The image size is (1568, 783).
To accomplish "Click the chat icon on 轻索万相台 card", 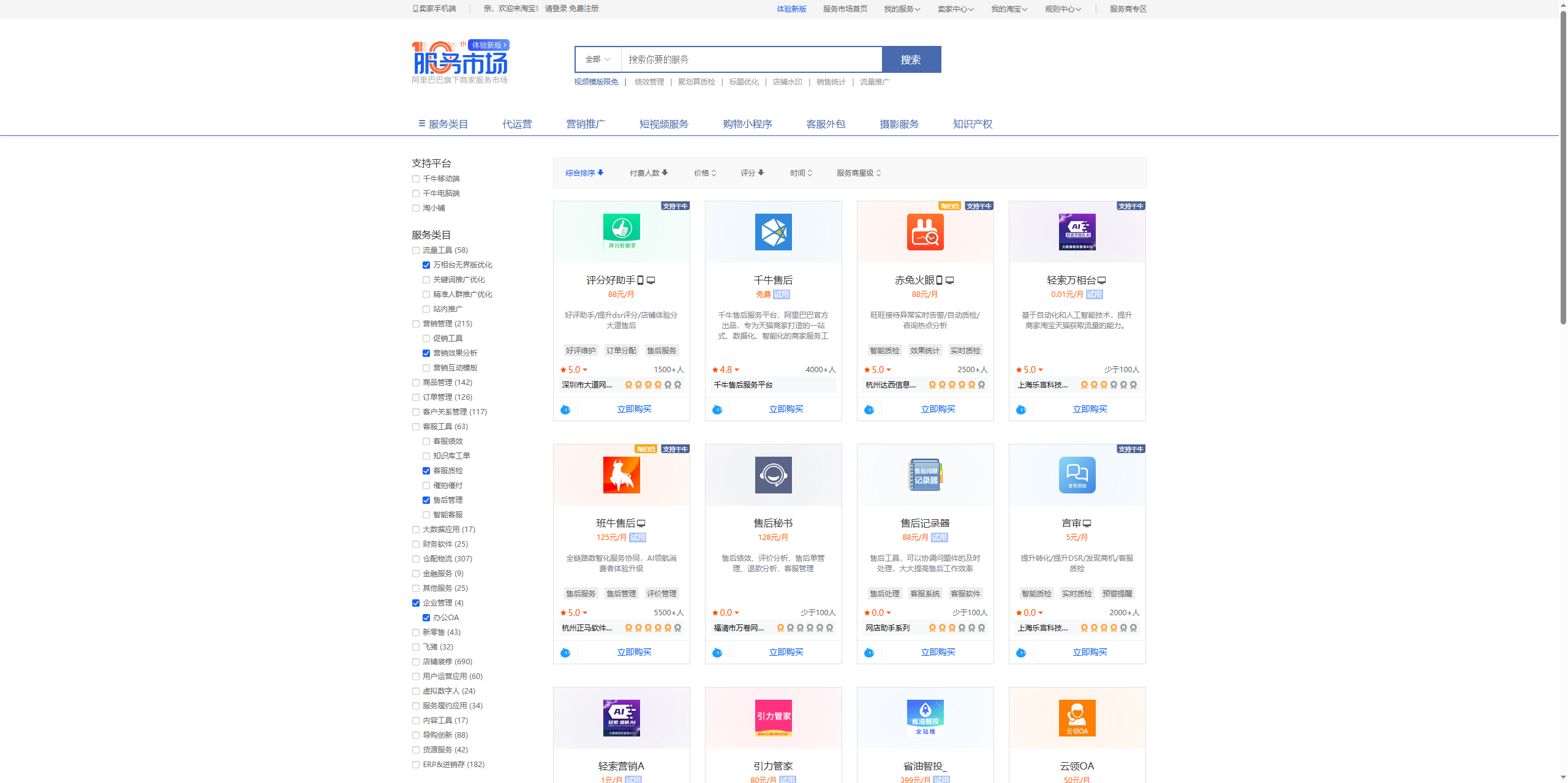I will click(x=1021, y=410).
